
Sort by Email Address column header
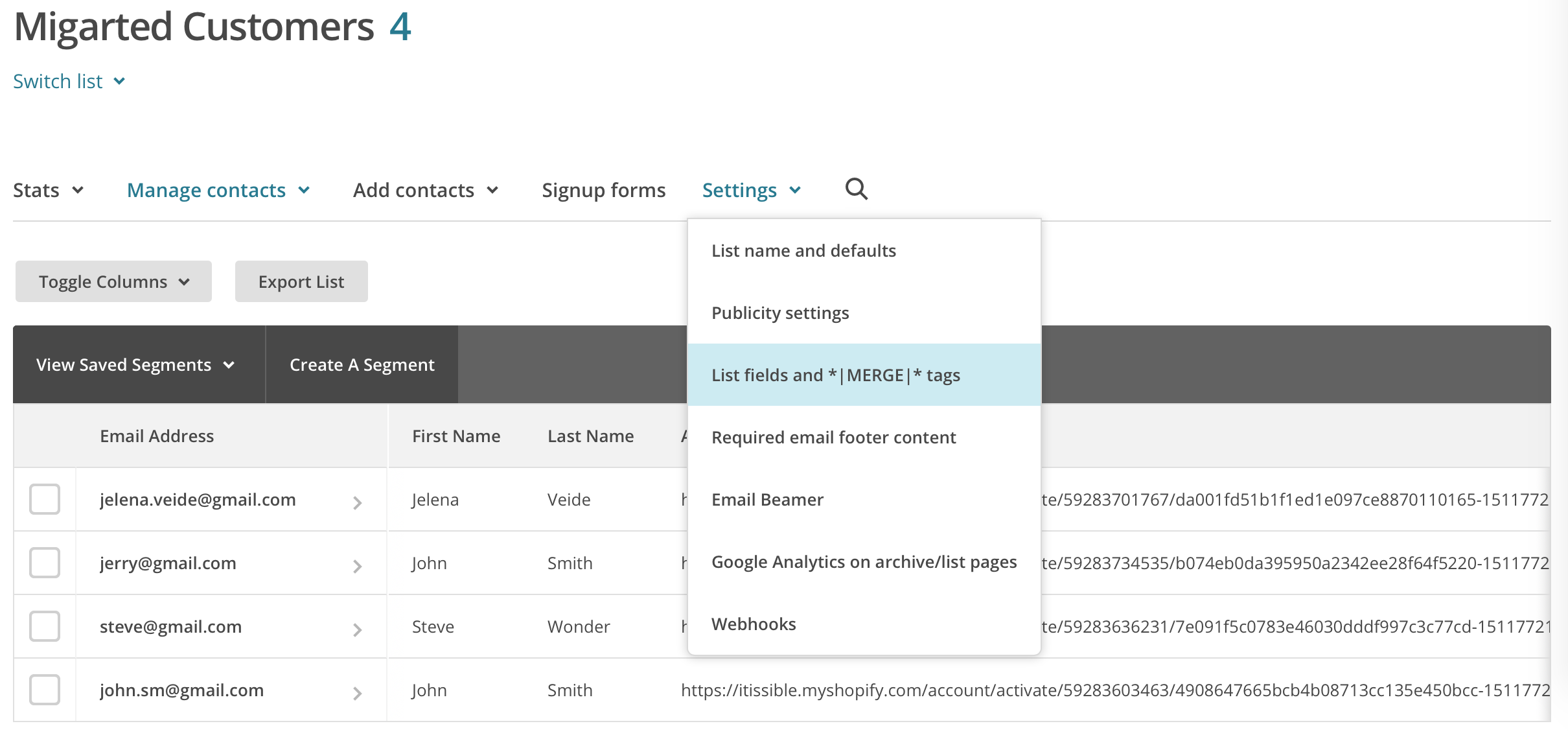(157, 436)
